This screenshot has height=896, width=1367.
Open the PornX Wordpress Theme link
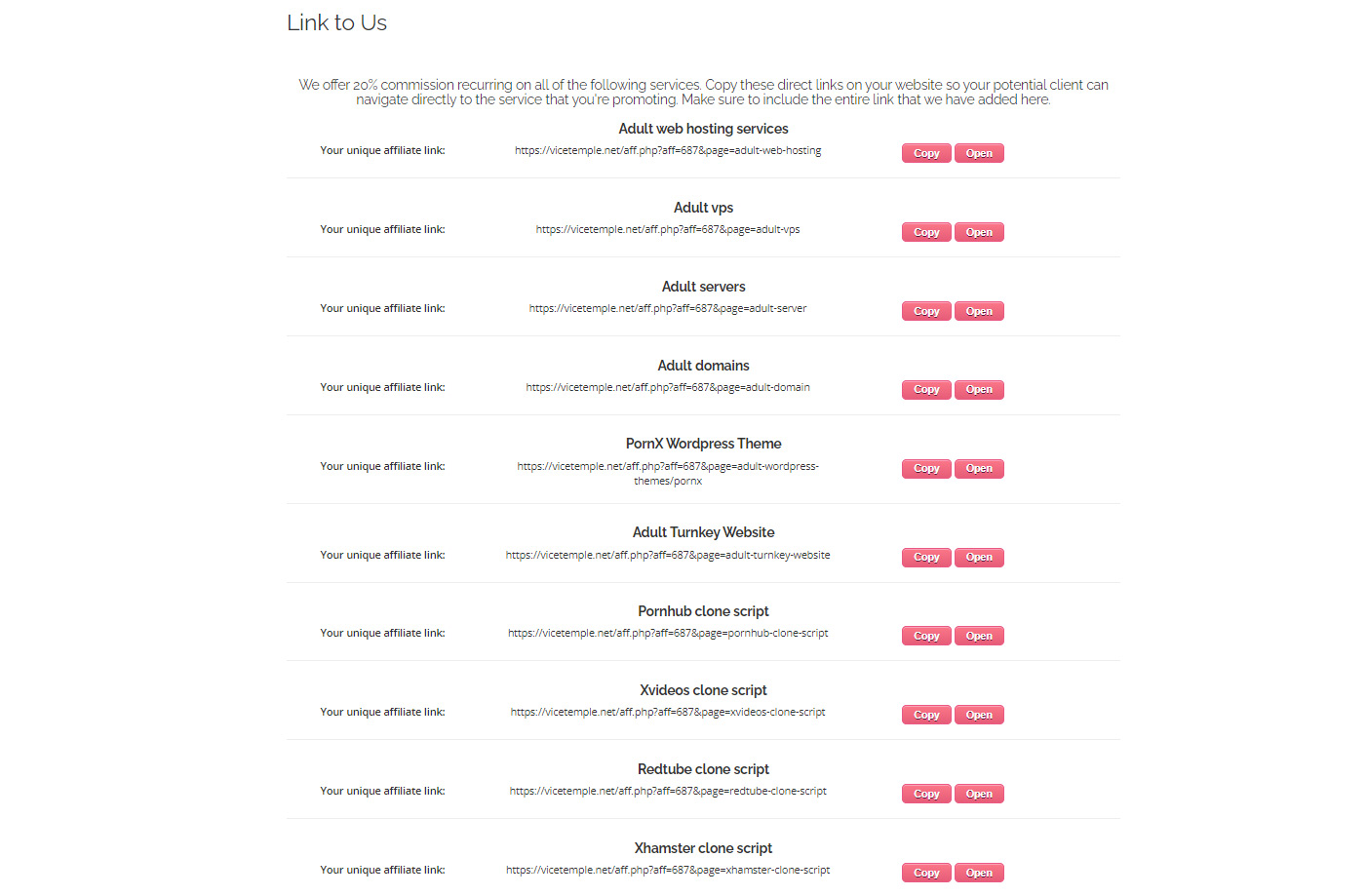[979, 469]
